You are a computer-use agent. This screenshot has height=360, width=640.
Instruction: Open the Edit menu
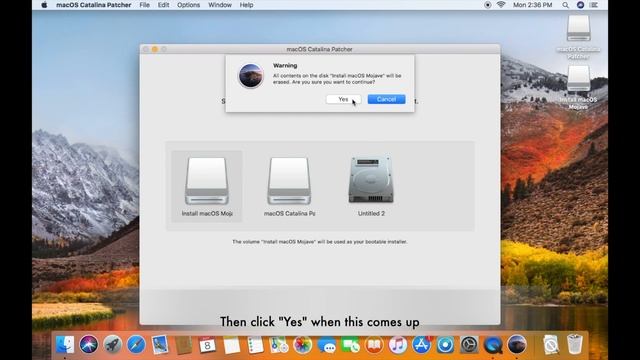pyautogui.click(x=163, y=5)
